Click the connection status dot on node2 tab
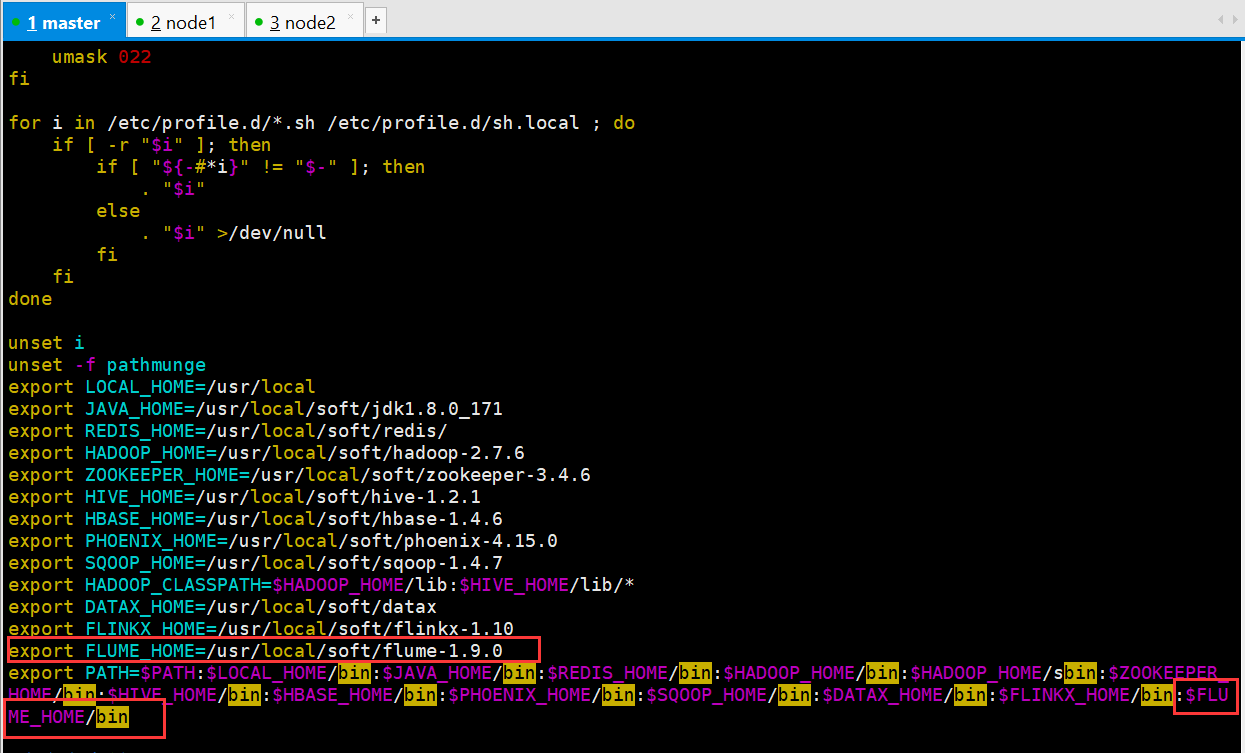Viewport: 1245px width, 753px height. click(258, 21)
